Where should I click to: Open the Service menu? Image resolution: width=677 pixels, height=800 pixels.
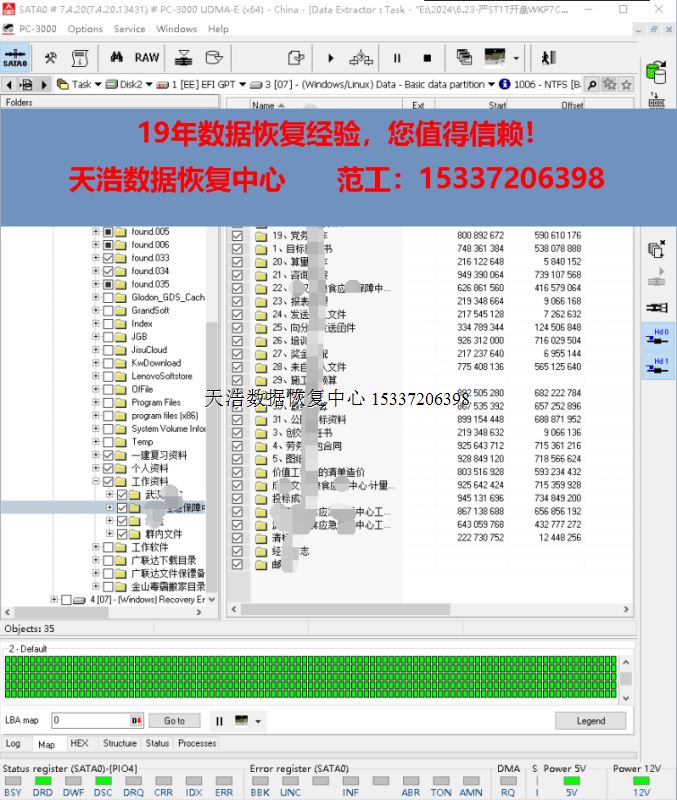pos(129,29)
